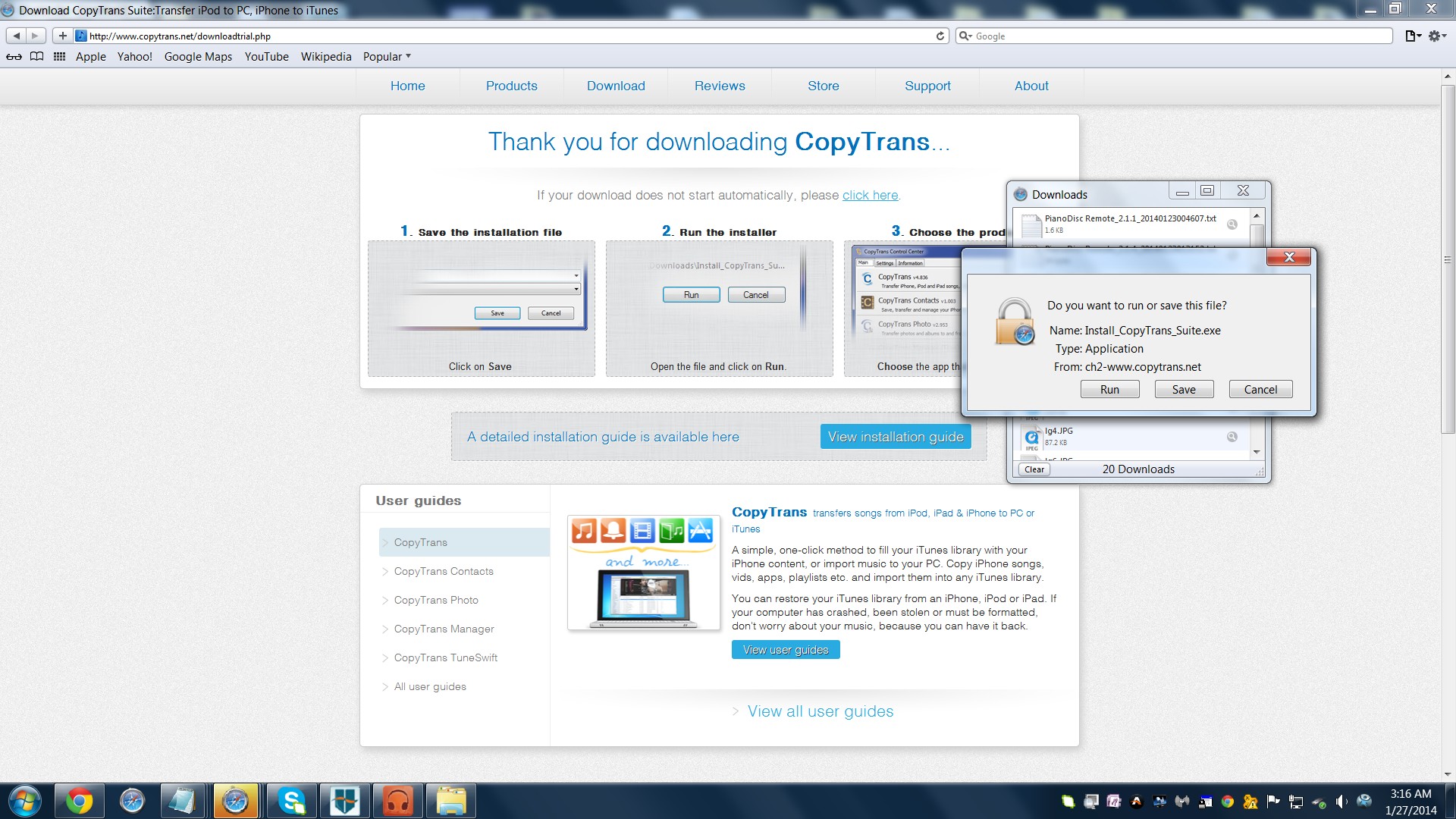
Task: Open the Notepad taskbar icon
Action: pyautogui.click(x=183, y=801)
